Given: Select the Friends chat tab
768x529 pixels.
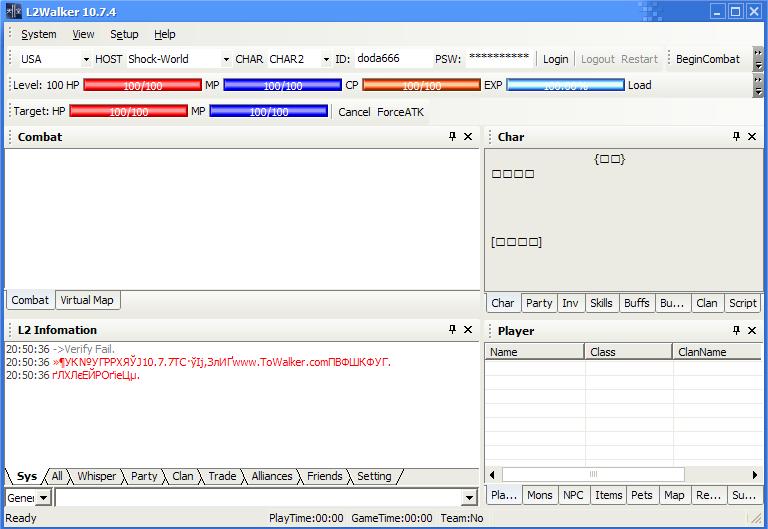Looking at the screenshot, I should coord(324,476).
